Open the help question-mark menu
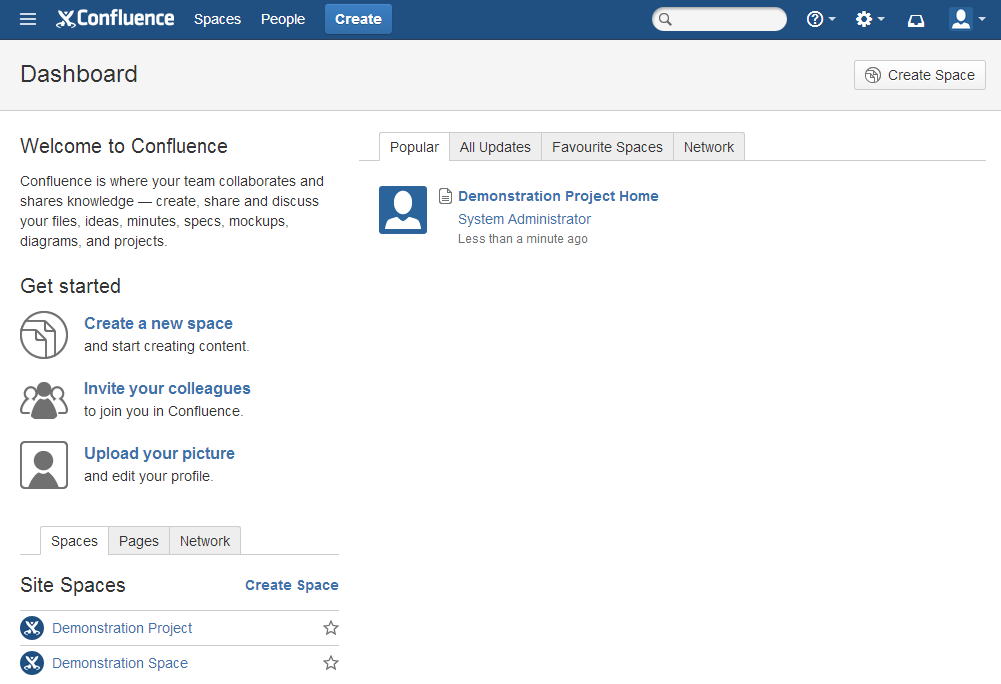Screen dimensions: 1001x684 click(820, 19)
